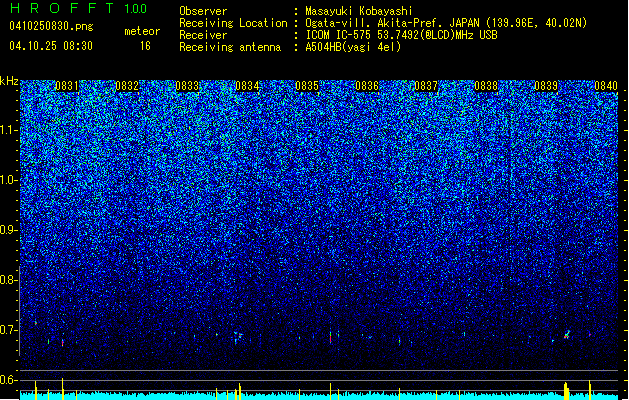This screenshot has height=400, width=629.
Task: Click the 0.9 kHz axis label
Action: [x=8, y=230]
